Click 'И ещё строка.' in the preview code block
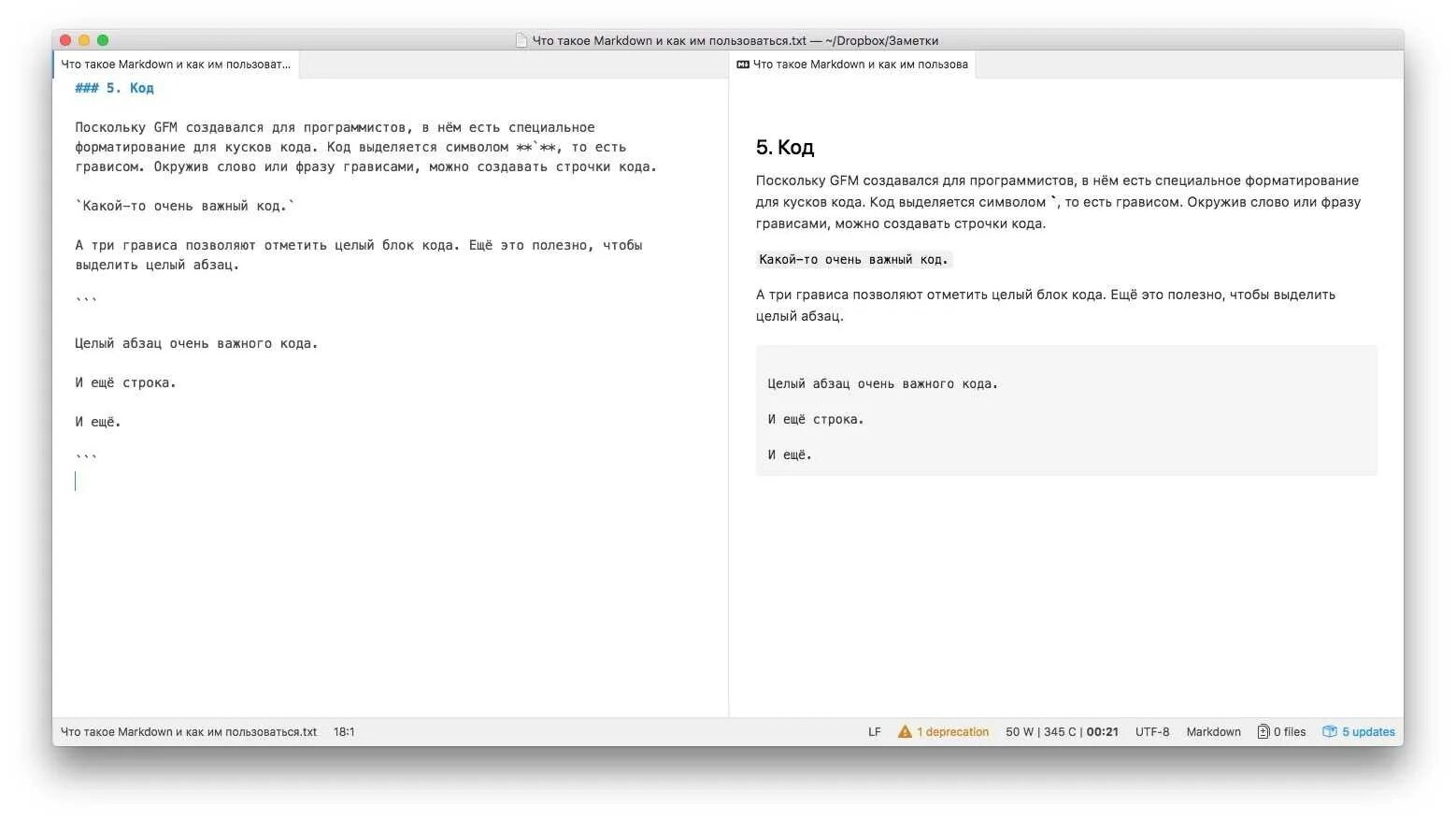The height and width of the screenshot is (821, 1456). tap(816, 419)
